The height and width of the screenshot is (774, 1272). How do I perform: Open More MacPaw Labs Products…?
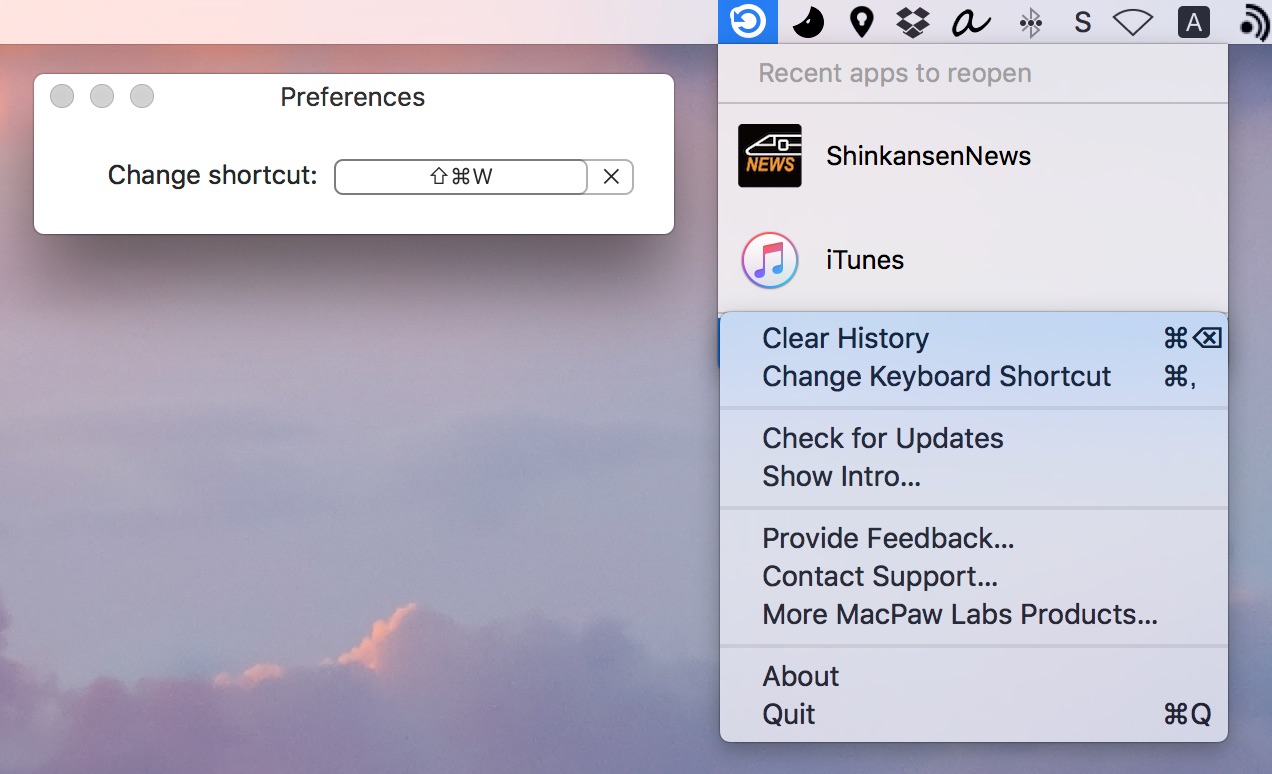pos(973,614)
